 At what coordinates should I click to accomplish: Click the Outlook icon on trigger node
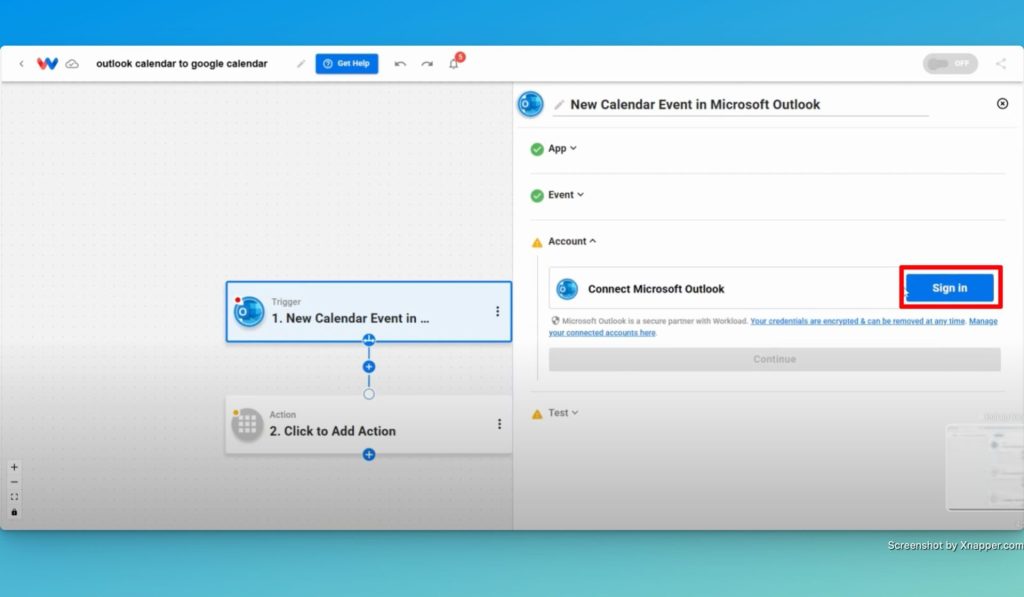coord(249,312)
